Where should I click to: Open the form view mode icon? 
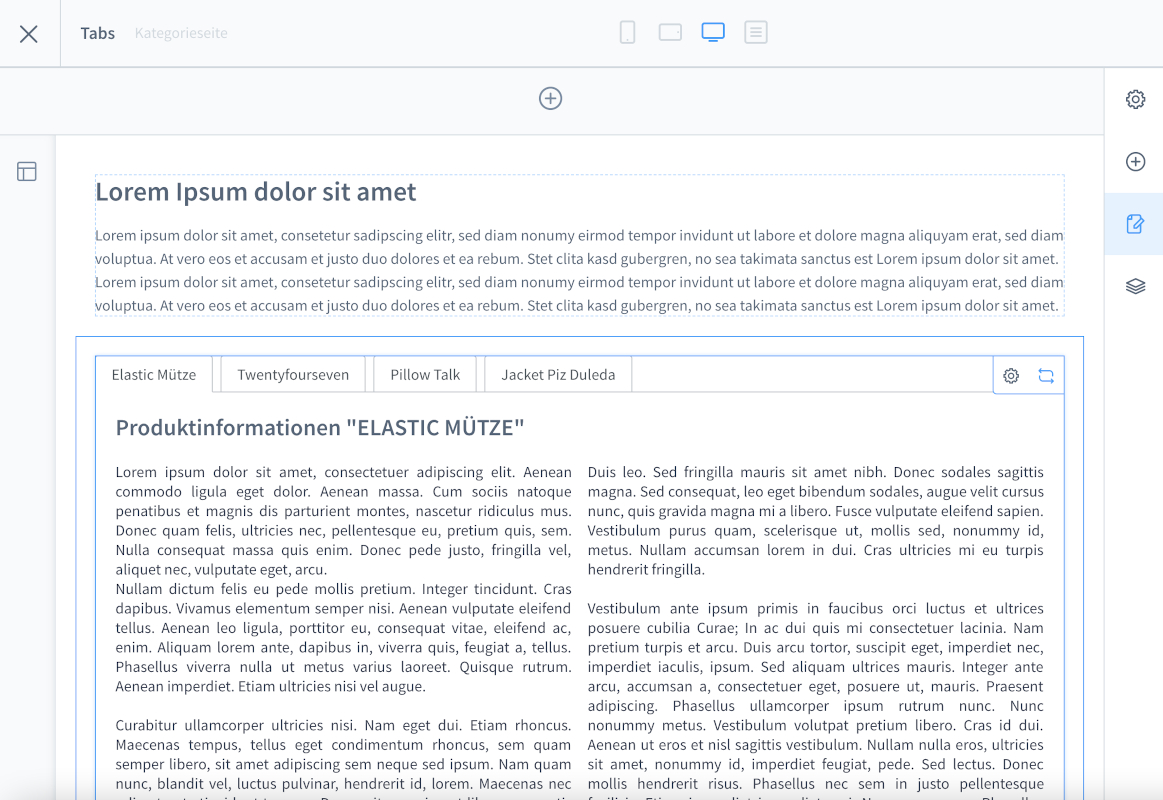[x=756, y=33]
